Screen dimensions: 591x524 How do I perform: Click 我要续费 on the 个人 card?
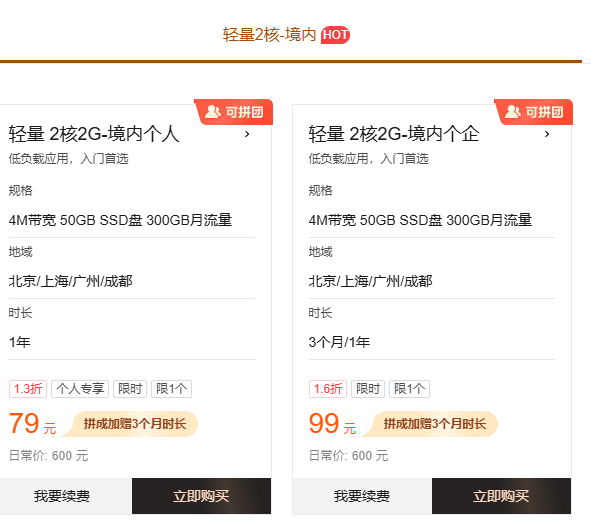62,496
